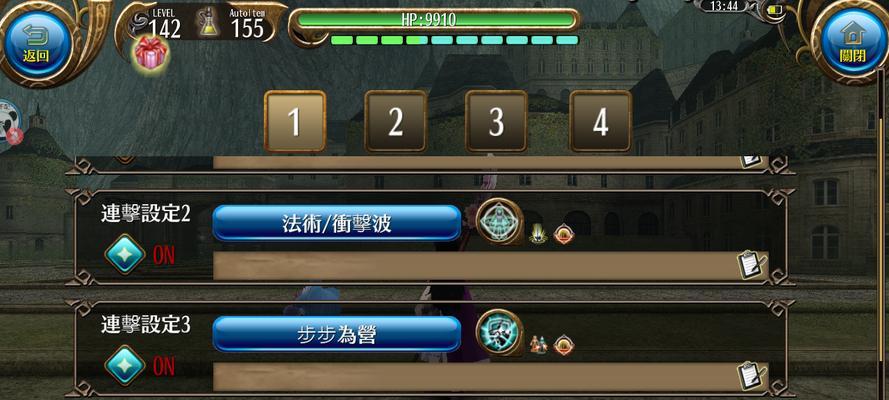
Task: Select the 步步為營 skill icon
Action: point(499,333)
